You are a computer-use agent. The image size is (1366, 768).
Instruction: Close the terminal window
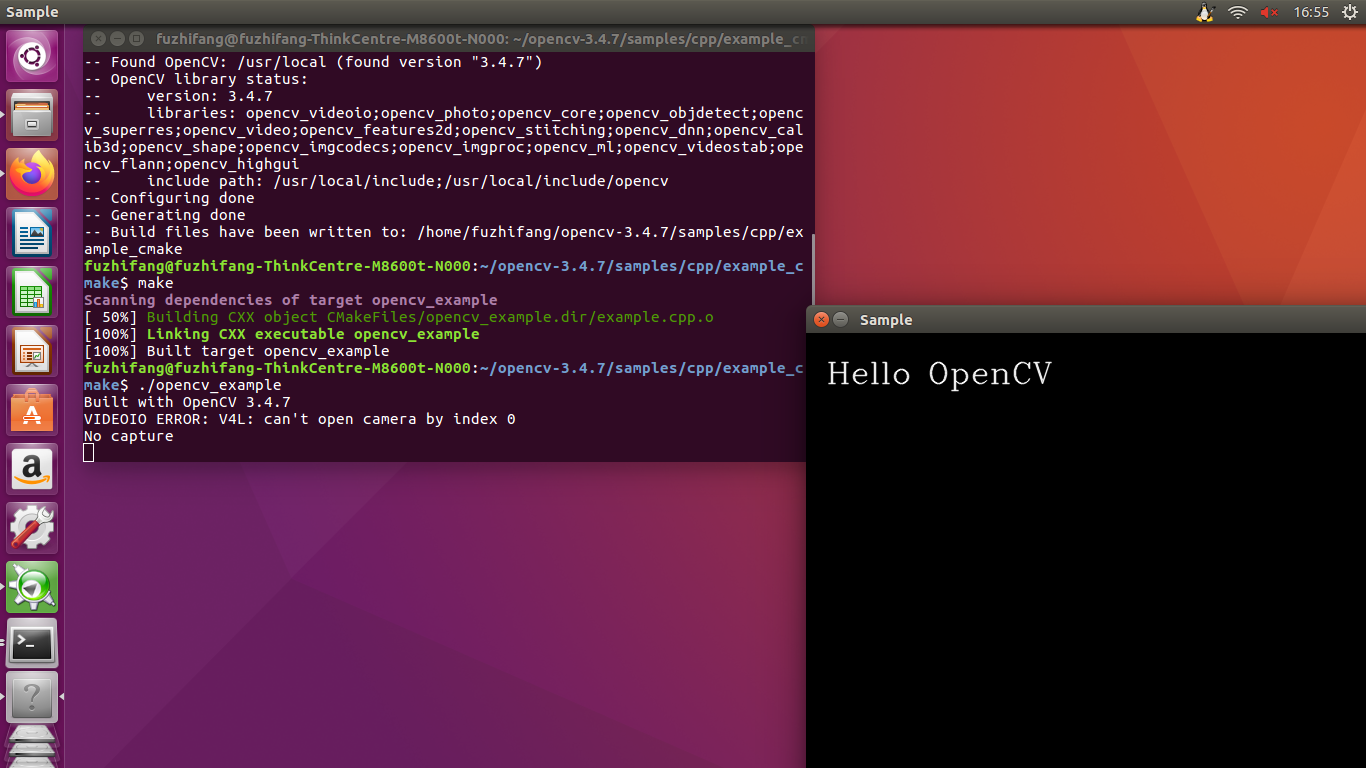coord(98,39)
